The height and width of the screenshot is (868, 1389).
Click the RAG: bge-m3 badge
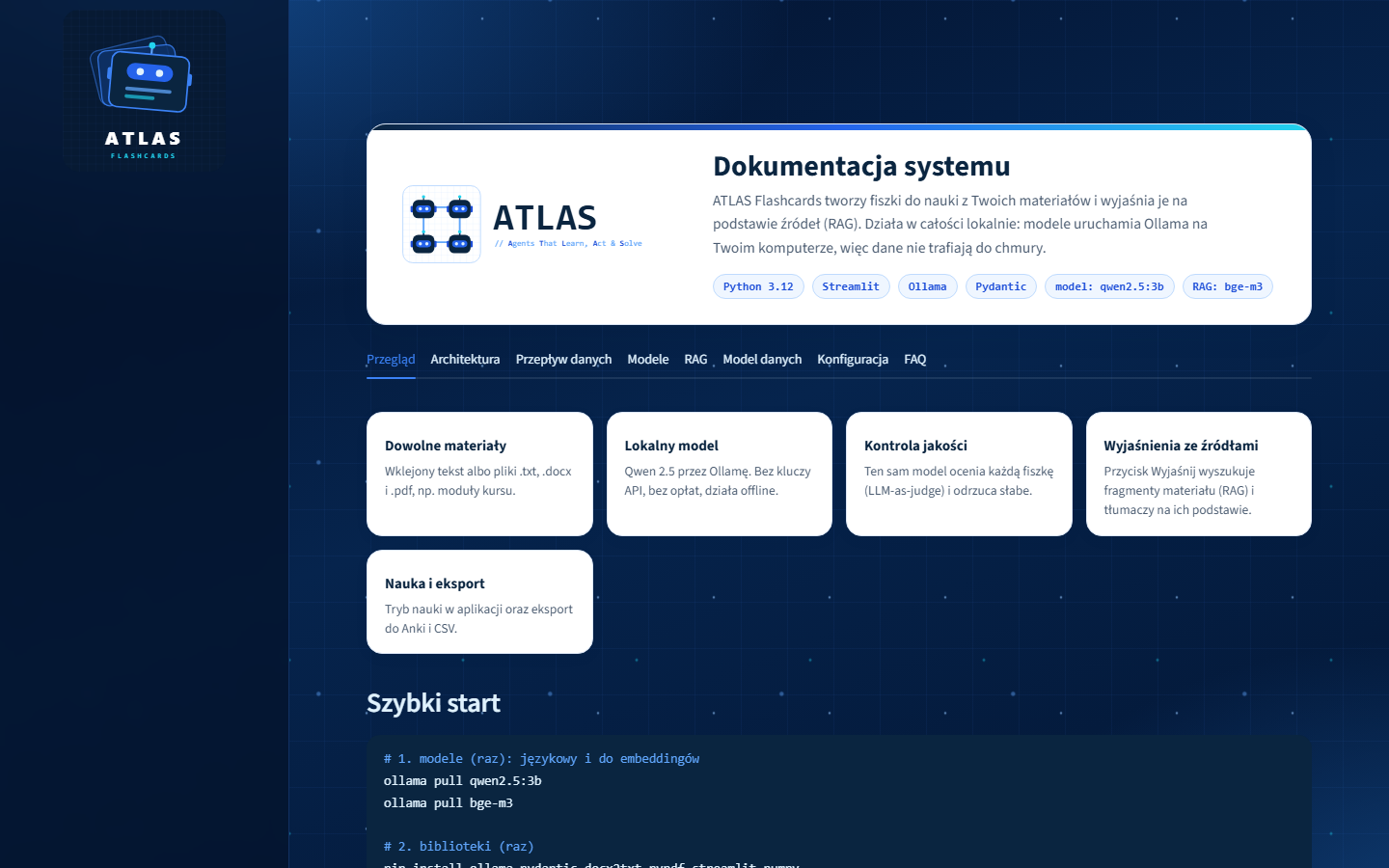point(1228,286)
